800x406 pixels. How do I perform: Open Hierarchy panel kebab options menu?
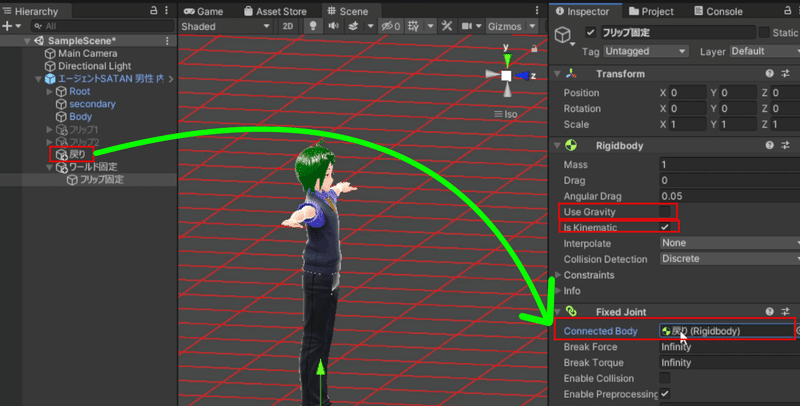pos(167,11)
